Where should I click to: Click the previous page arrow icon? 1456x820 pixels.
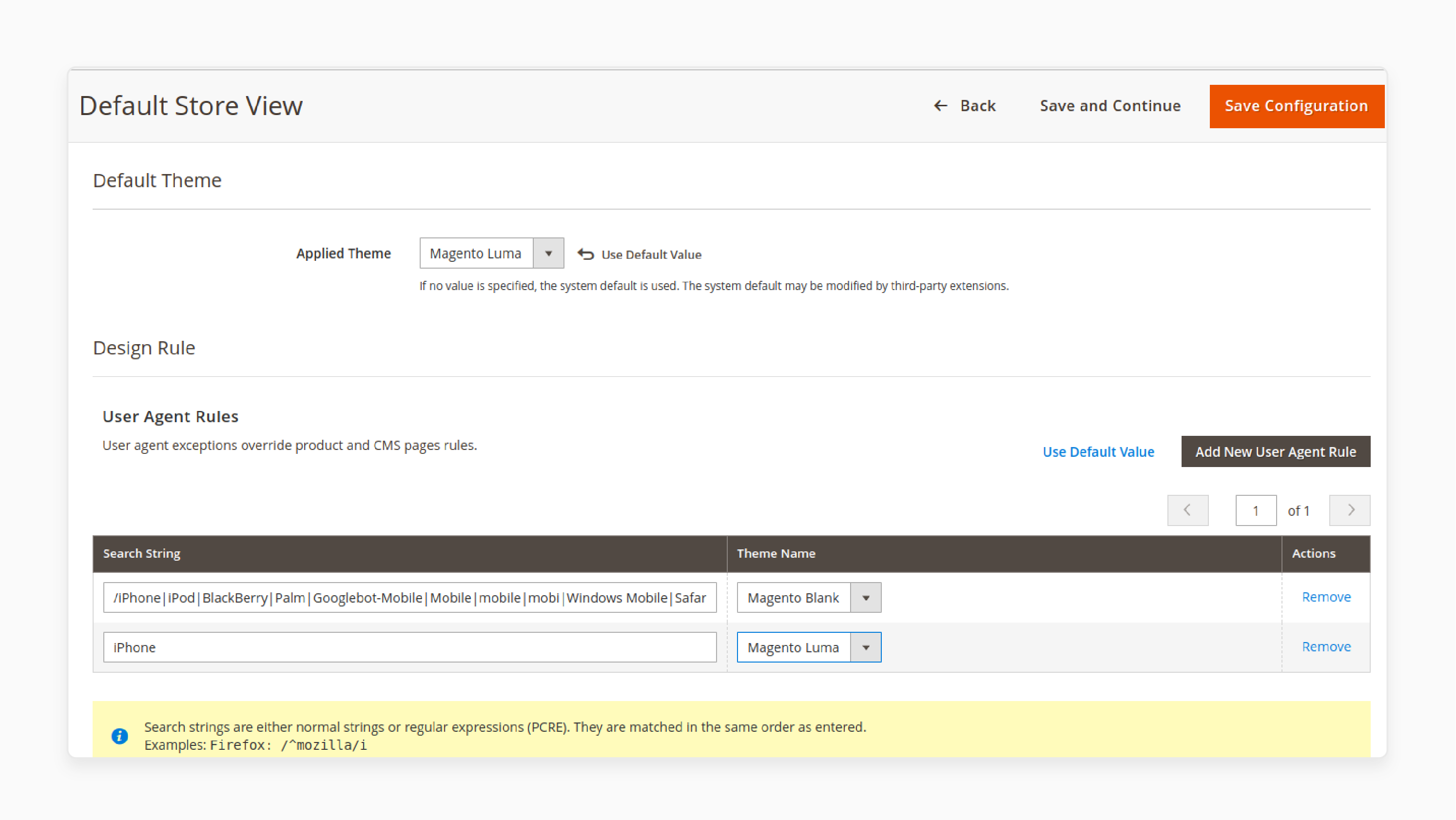1188,510
